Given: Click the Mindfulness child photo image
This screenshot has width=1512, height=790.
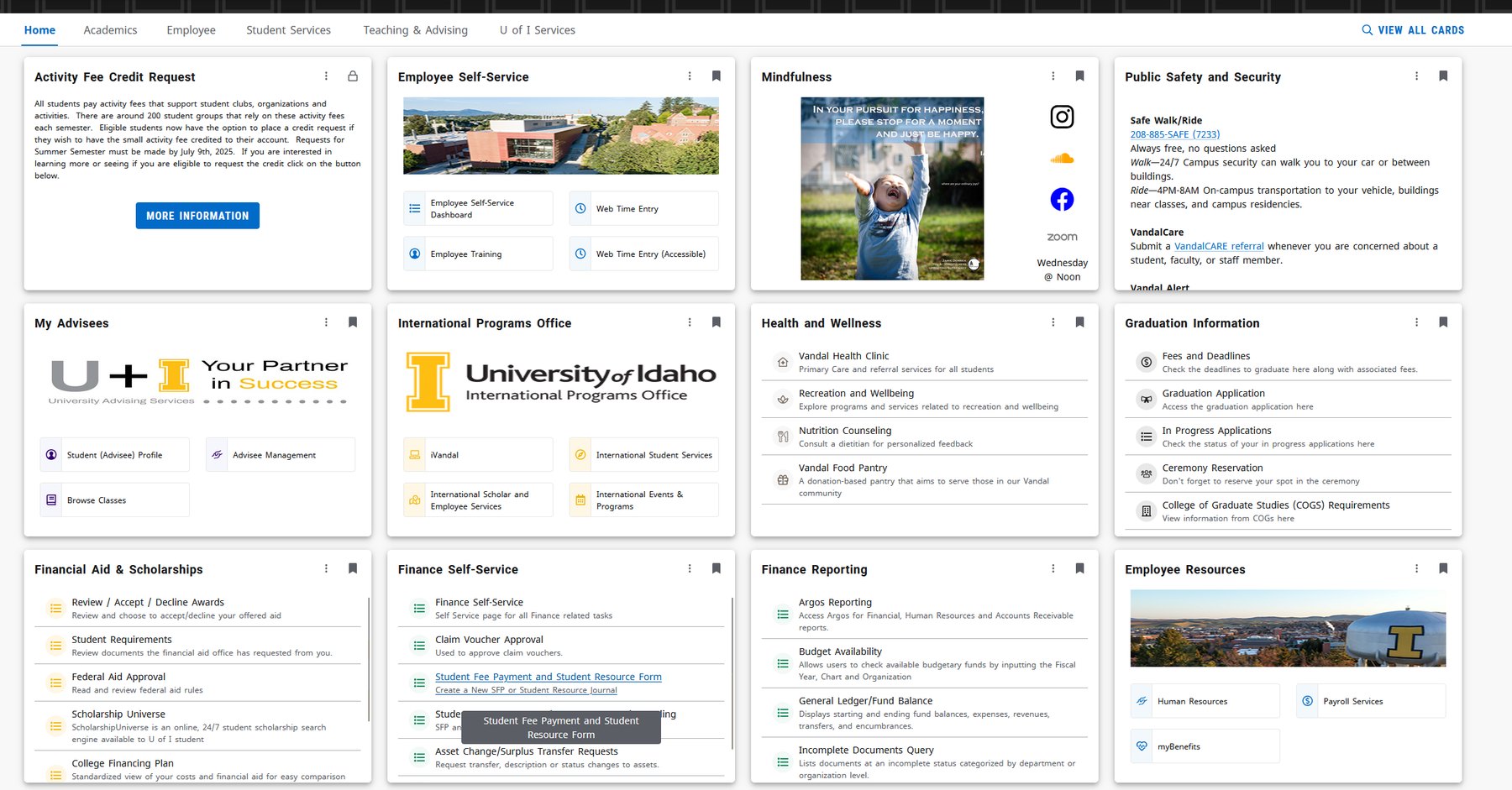Looking at the screenshot, I should coord(892,189).
